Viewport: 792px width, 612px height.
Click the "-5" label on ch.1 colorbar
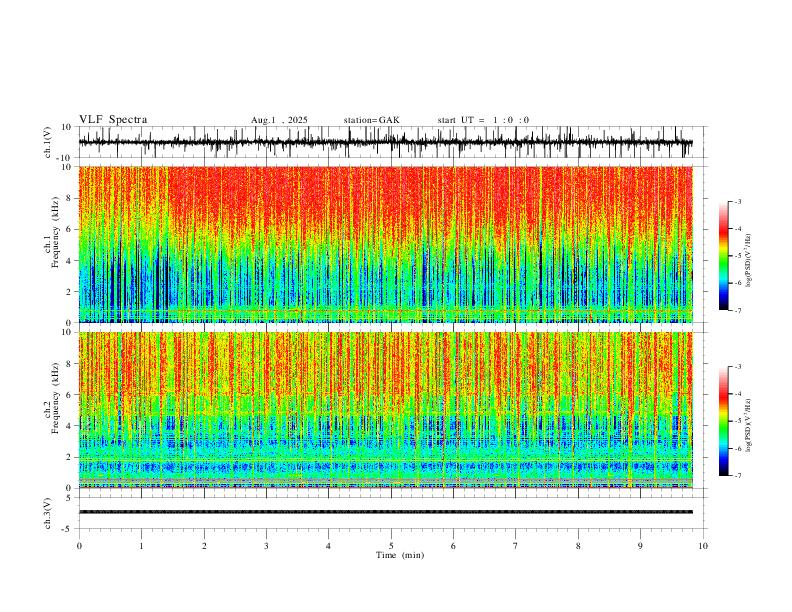(738, 256)
